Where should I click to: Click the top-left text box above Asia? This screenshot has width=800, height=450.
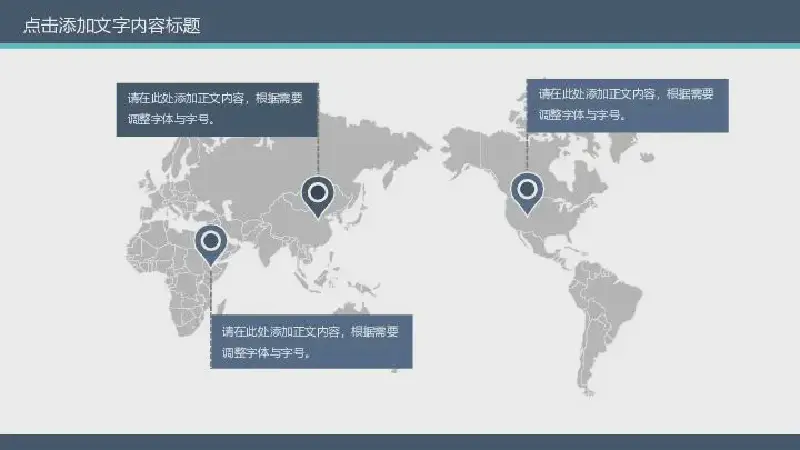[218, 110]
